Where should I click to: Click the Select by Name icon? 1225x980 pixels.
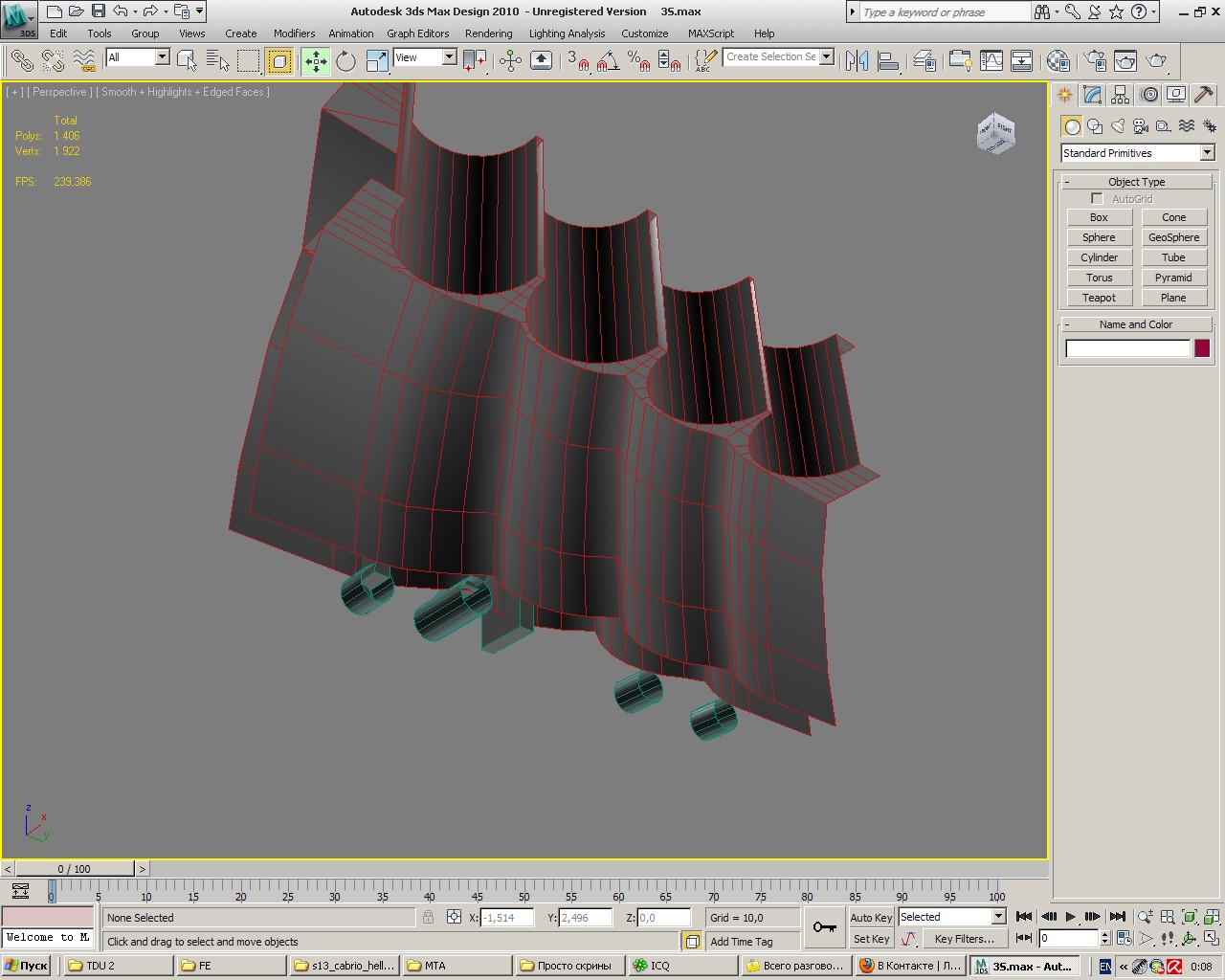click(x=218, y=61)
